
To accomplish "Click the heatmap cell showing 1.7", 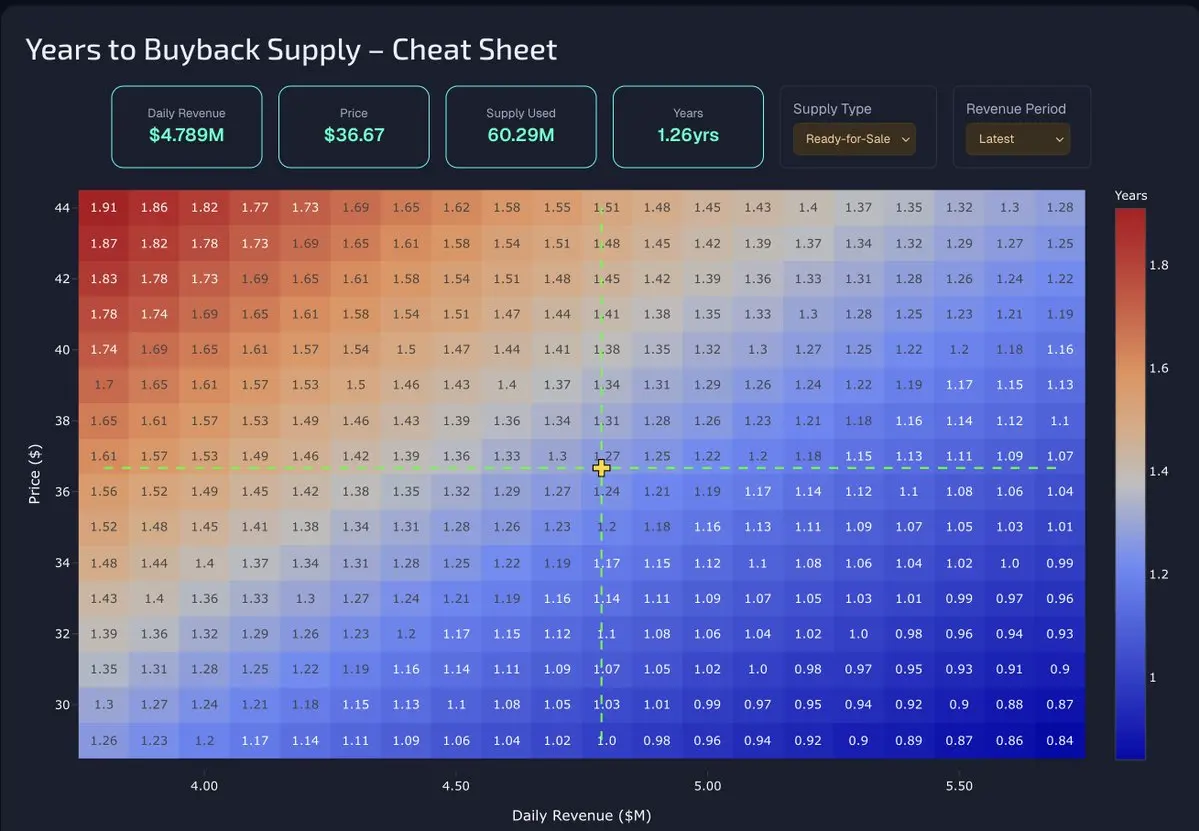I will [x=104, y=385].
